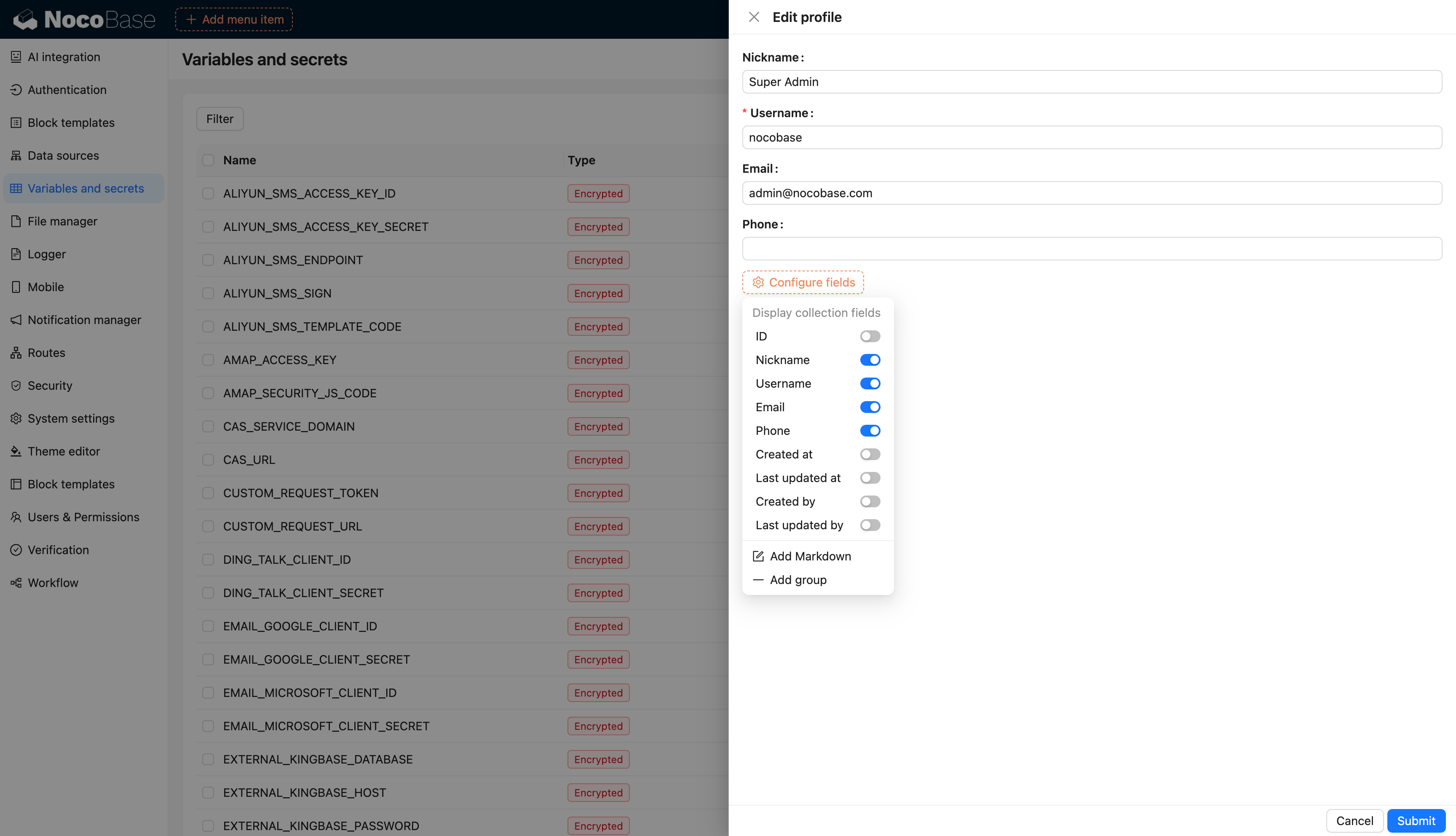This screenshot has height=836, width=1456.
Task: Click the Notification manager megaphone icon
Action: coord(16,320)
